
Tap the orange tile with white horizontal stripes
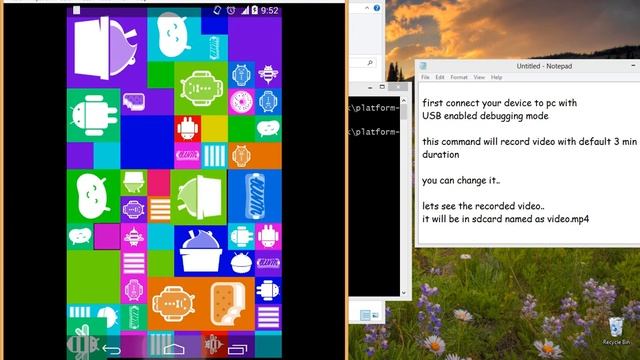point(160,210)
